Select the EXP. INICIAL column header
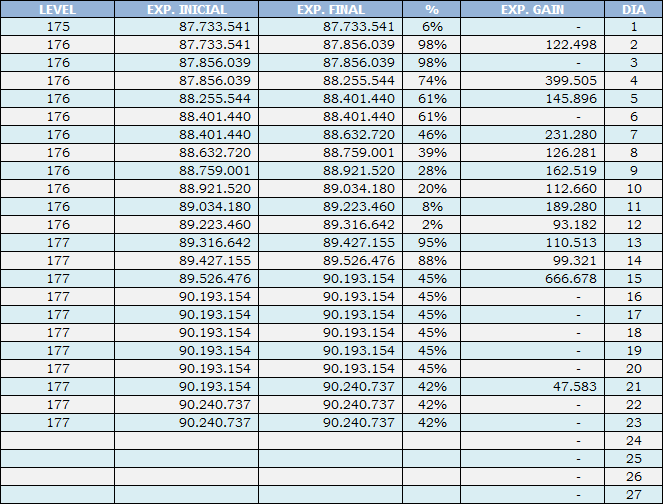Viewport: 663px width, 504px height. click(x=186, y=9)
